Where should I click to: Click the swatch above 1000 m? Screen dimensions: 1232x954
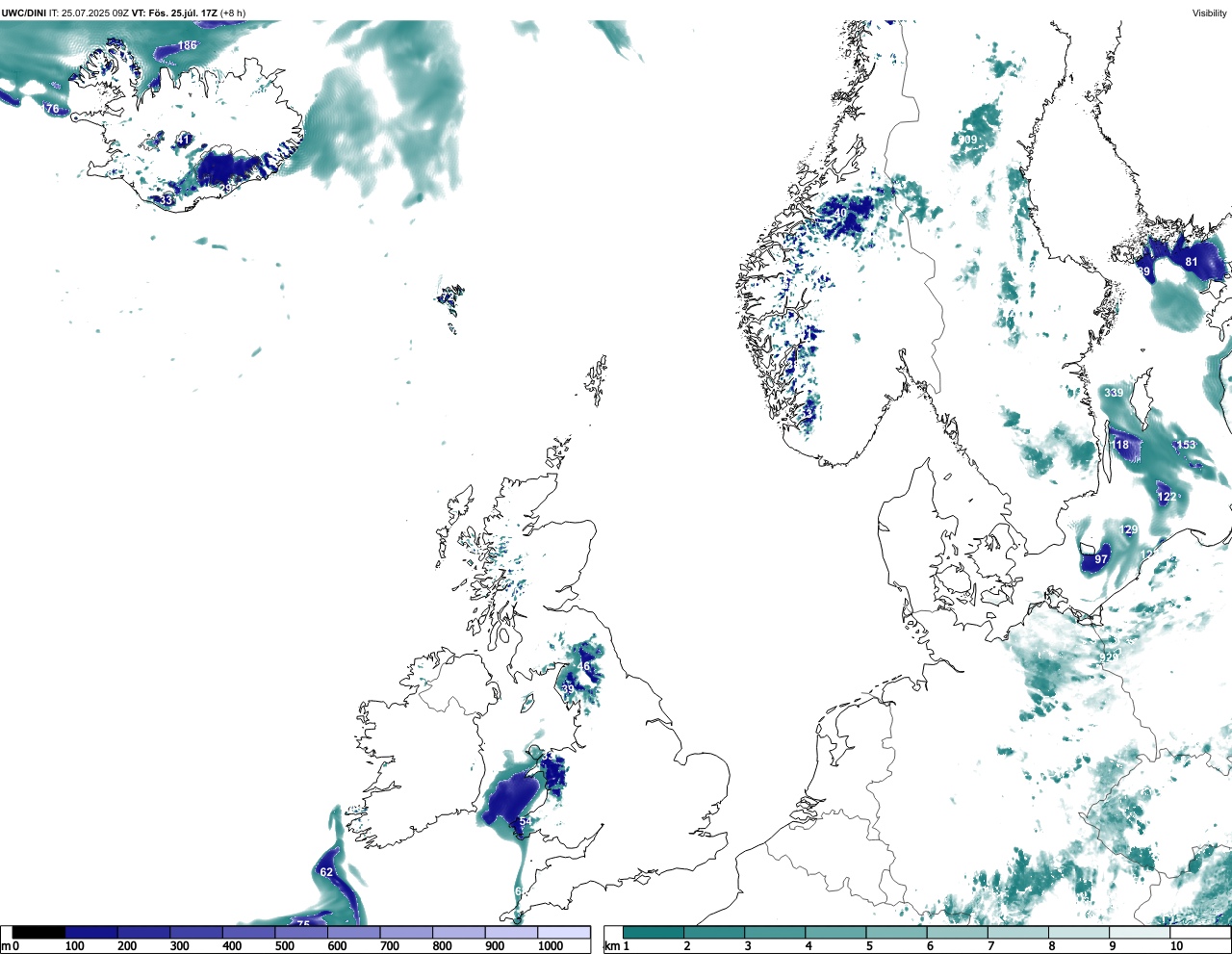[564, 932]
